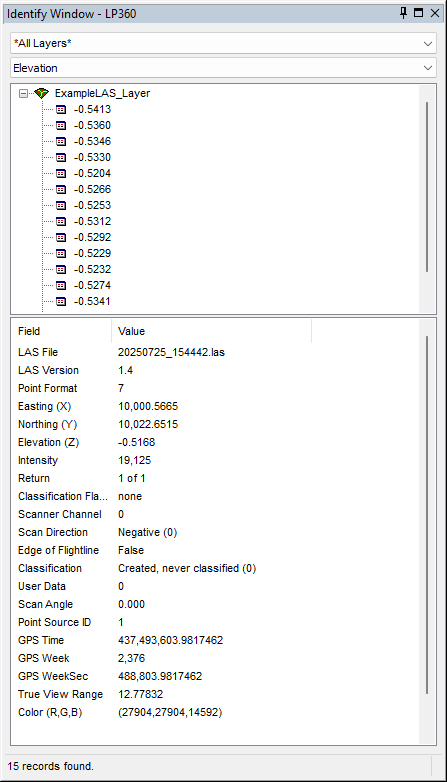Image resolution: width=447 pixels, height=782 pixels.
Task: Click the Scan Angle value 0.000
Action: point(132,604)
